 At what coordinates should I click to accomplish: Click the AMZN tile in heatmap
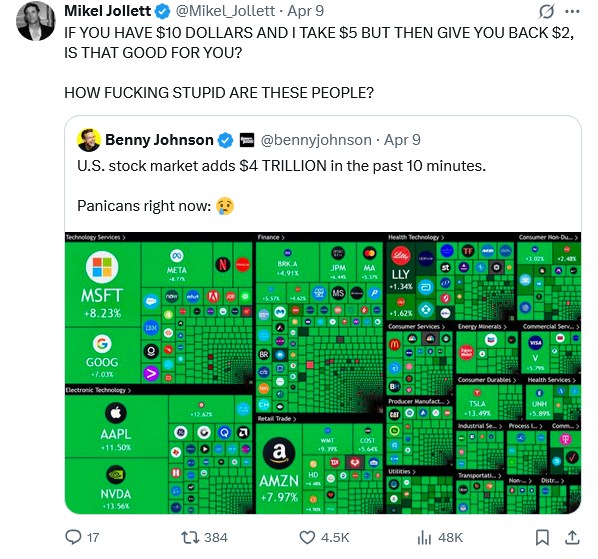[279, 469]
